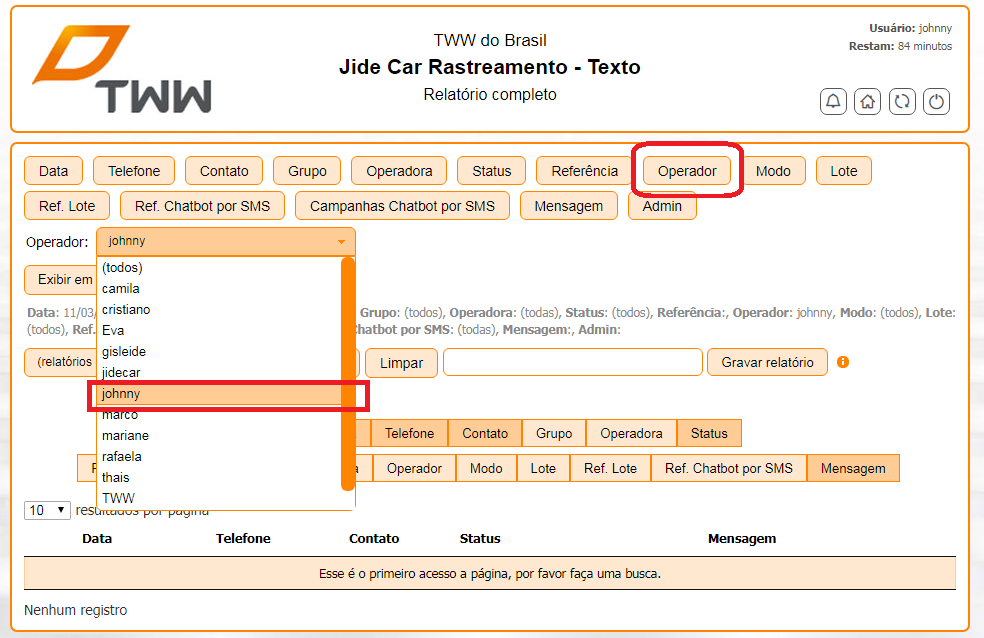This screenshot has width=984, height=638.
Task: Choose johnny in operator list
Action: (220, 393)
